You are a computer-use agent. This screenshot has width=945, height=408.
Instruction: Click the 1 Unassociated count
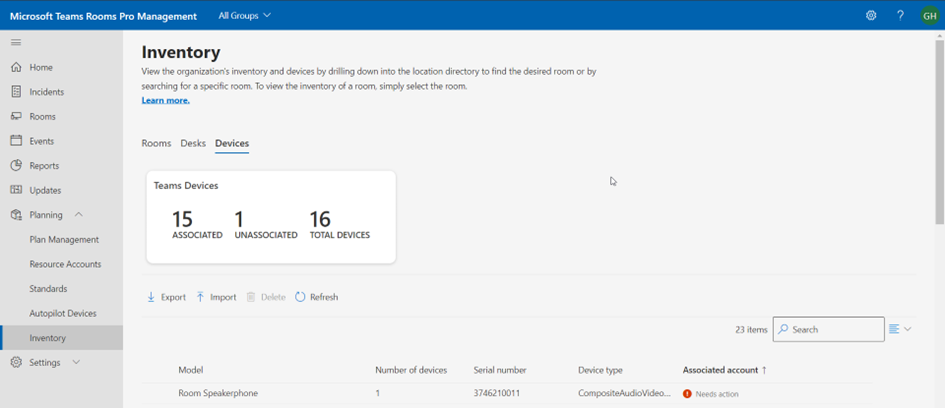[266, 224]
